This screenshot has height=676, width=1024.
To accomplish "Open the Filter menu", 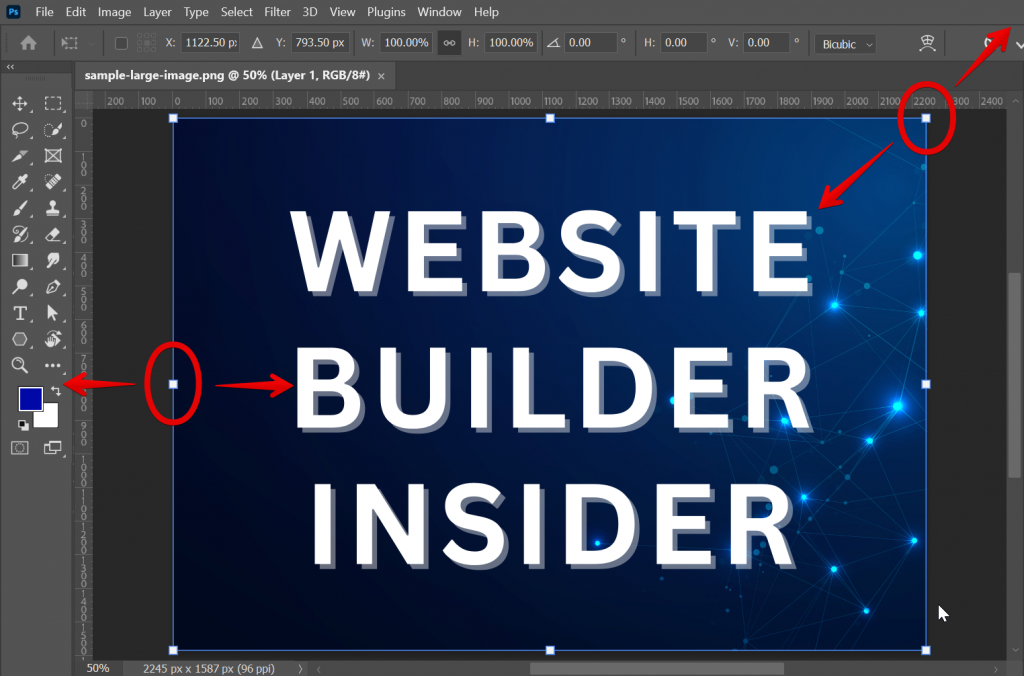I will coord(277,11).
